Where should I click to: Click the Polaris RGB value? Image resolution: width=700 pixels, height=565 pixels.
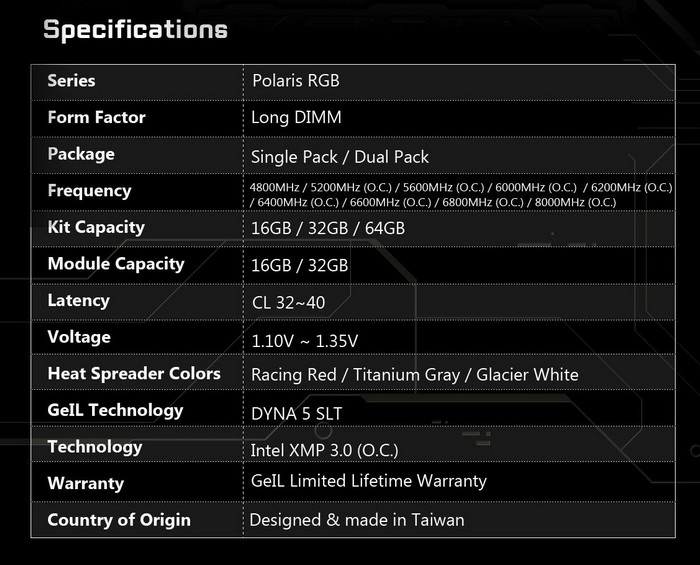pyautogui.click(x=296, y=80)
